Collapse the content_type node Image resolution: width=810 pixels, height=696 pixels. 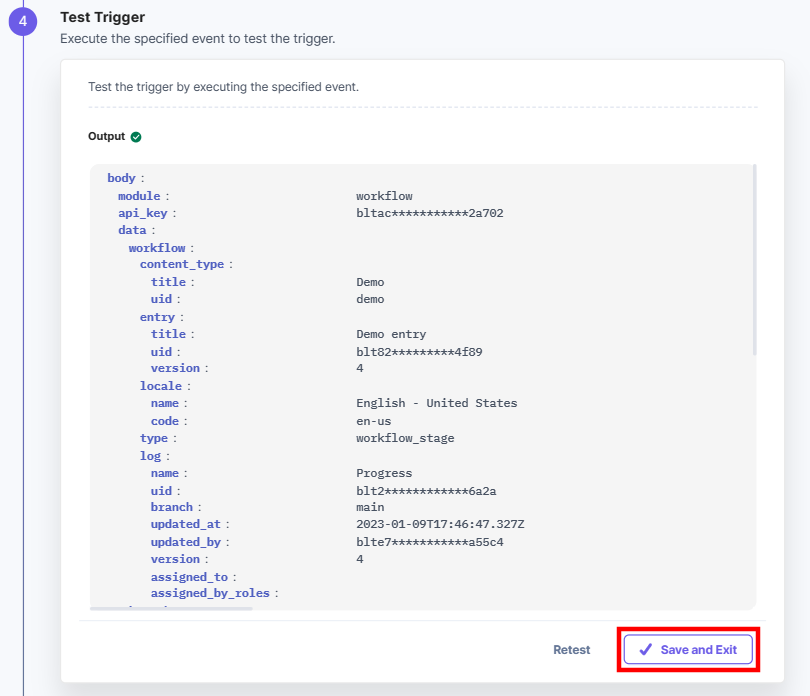pos(182,265)
